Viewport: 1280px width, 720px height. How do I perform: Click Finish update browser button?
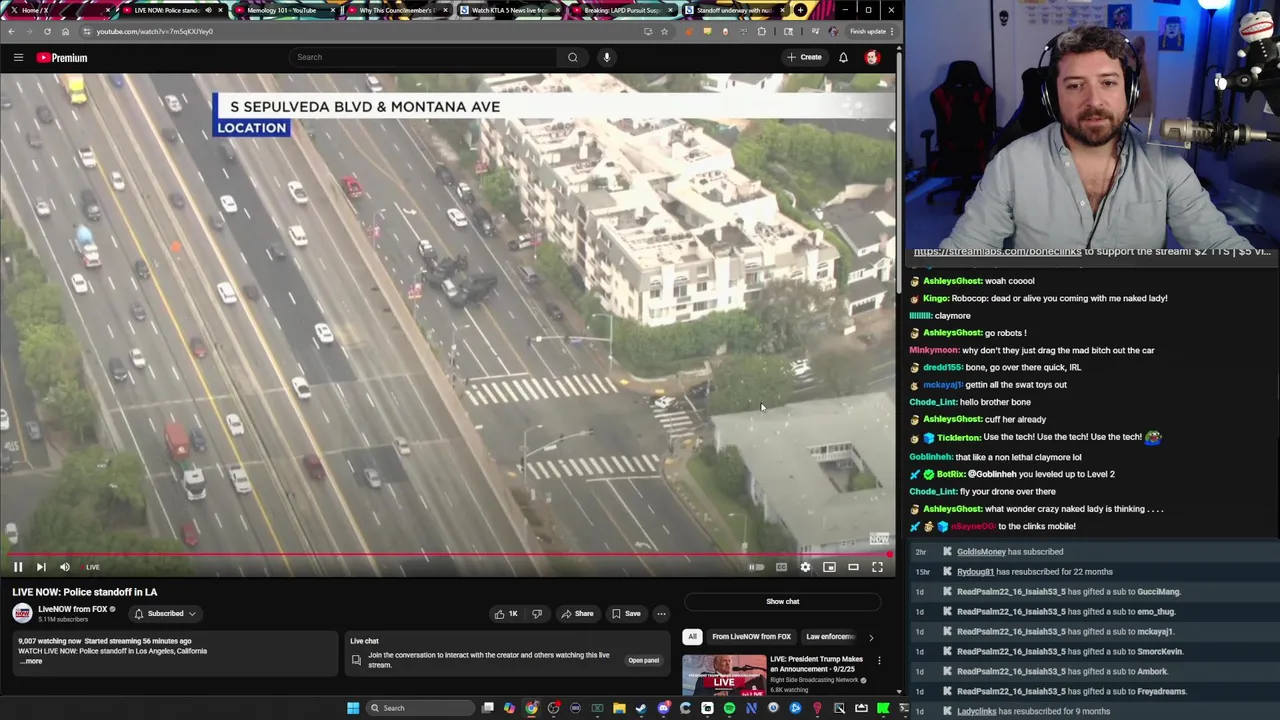click(868, 31)
